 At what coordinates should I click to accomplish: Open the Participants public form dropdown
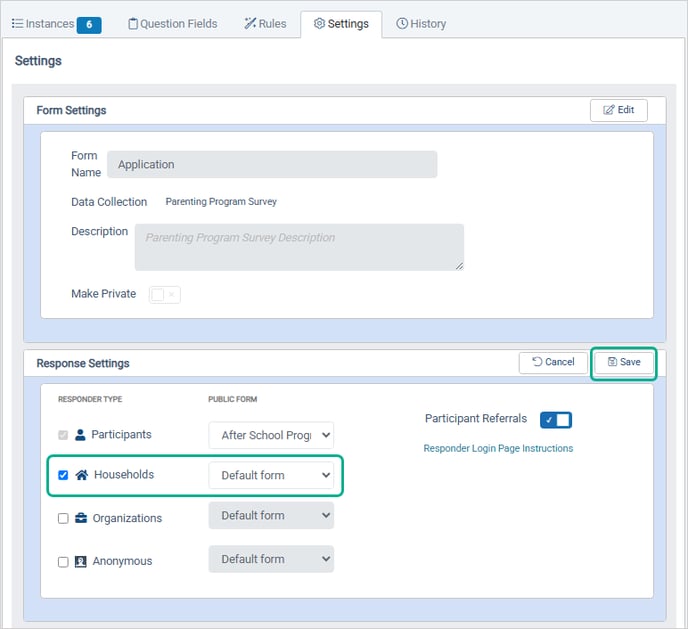[271, 435]
